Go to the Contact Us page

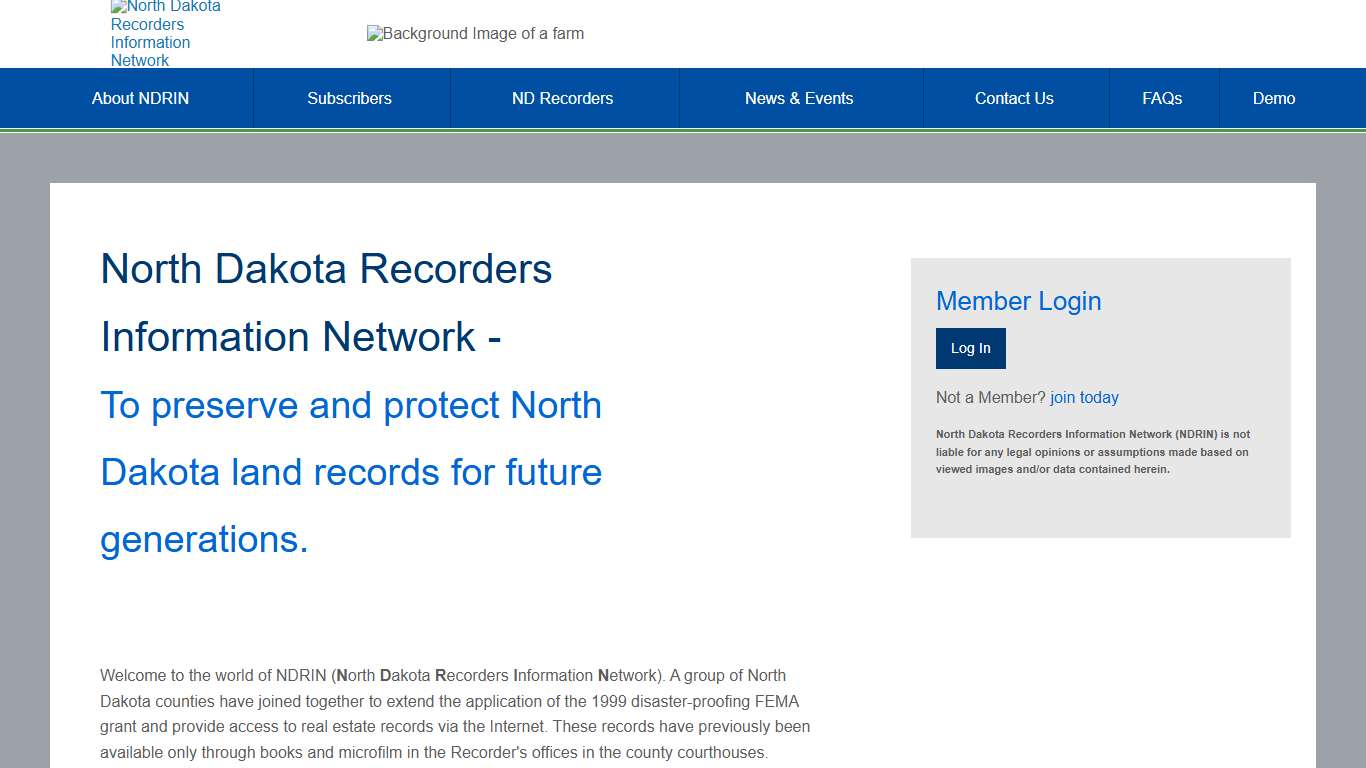pyautogui.click(x=1014, y=97)
